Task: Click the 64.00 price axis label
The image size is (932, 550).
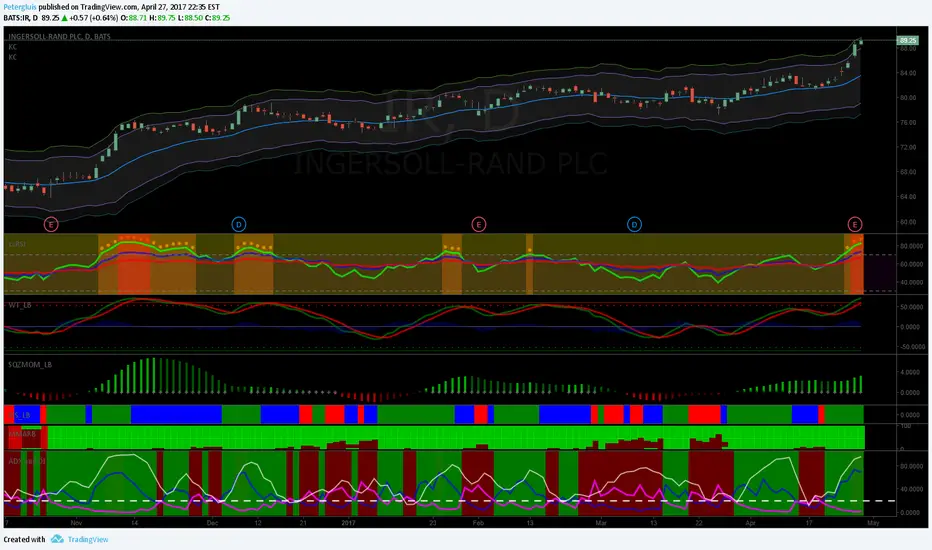Action: (x=908, y=197)
